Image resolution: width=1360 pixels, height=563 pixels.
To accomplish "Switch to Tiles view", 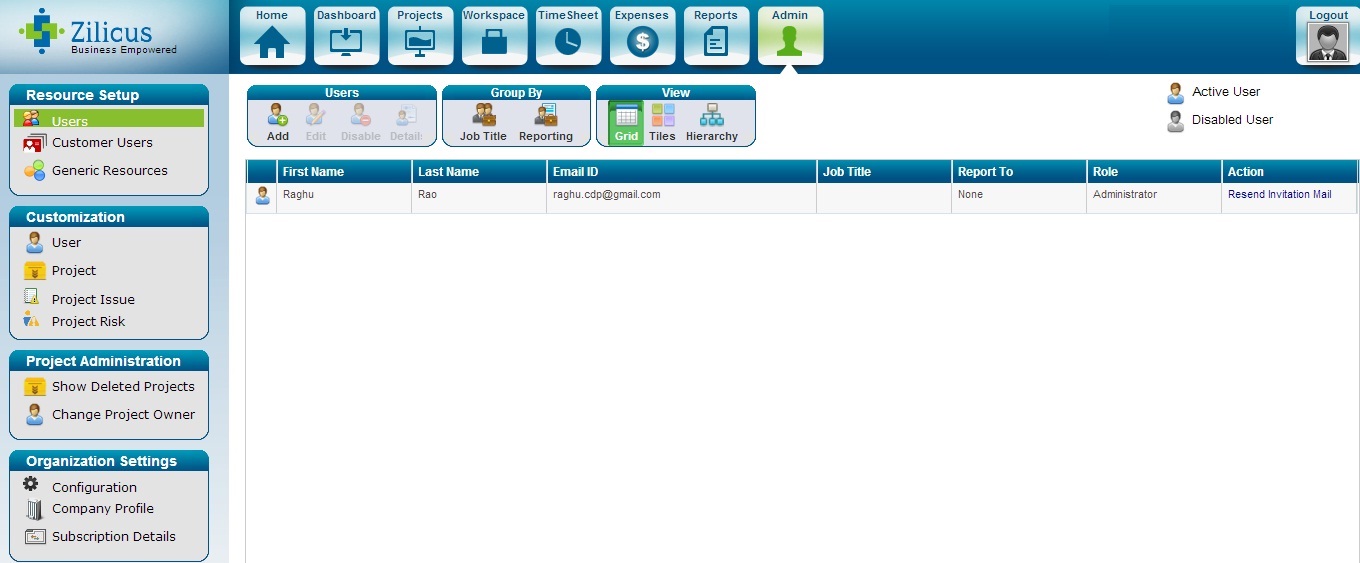I will (x=662, y=122).
